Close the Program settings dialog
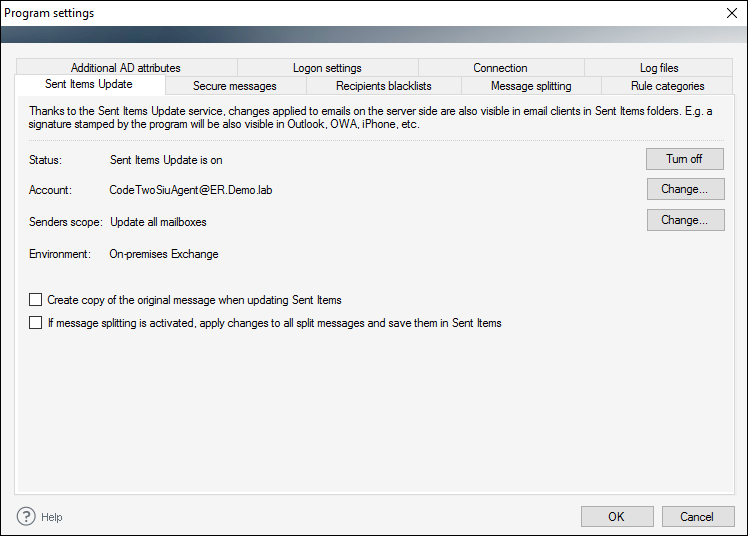Viewport: 748px width, 536px height. pyautogui.click(x=732, y=13)
